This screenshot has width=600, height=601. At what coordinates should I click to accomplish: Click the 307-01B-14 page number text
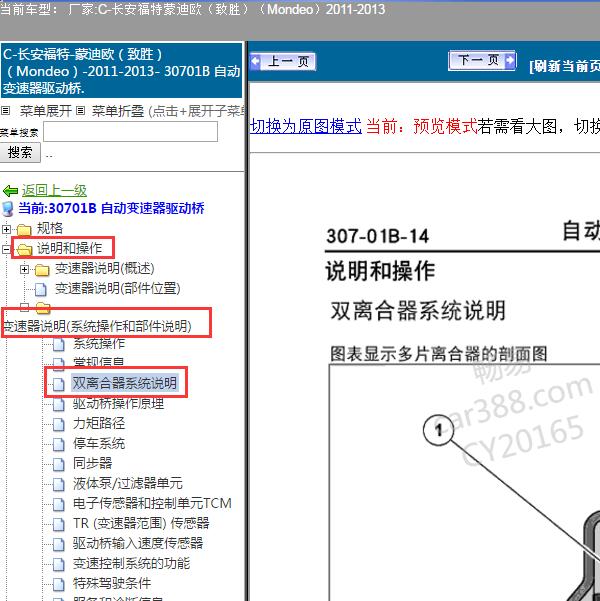tap(377, 236)
